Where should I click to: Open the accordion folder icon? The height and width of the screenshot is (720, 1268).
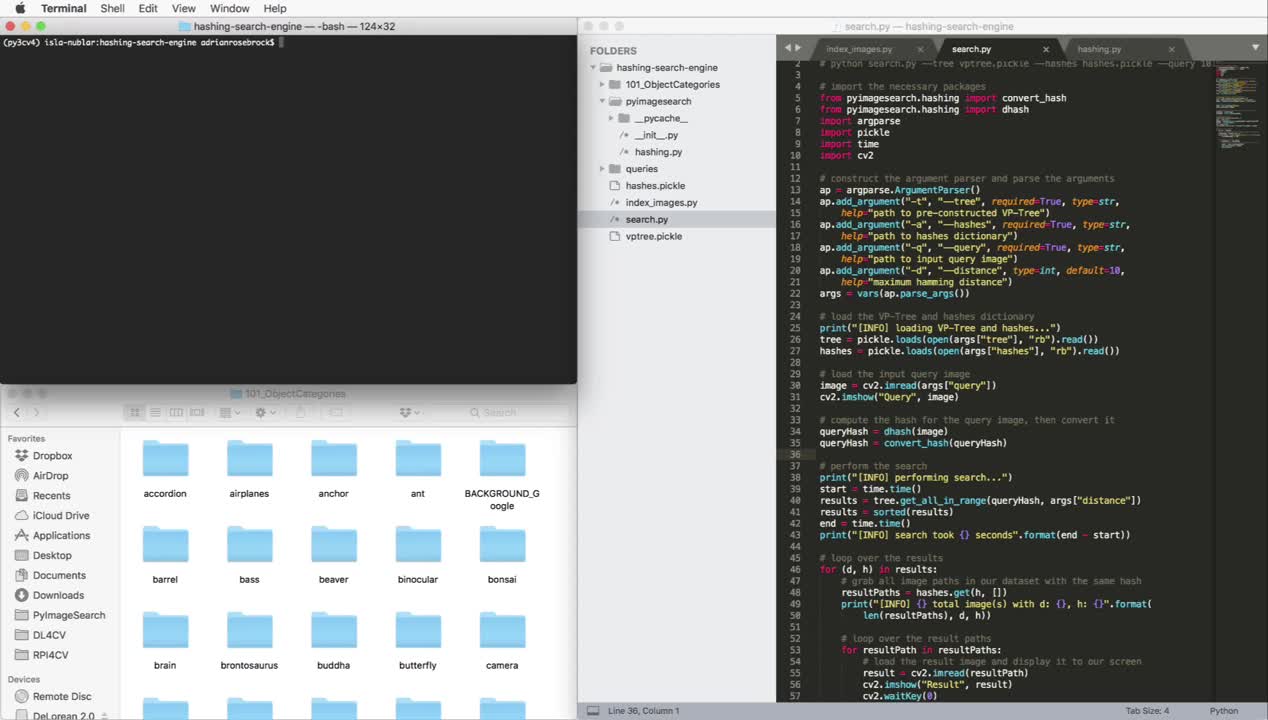pos(165,459)
